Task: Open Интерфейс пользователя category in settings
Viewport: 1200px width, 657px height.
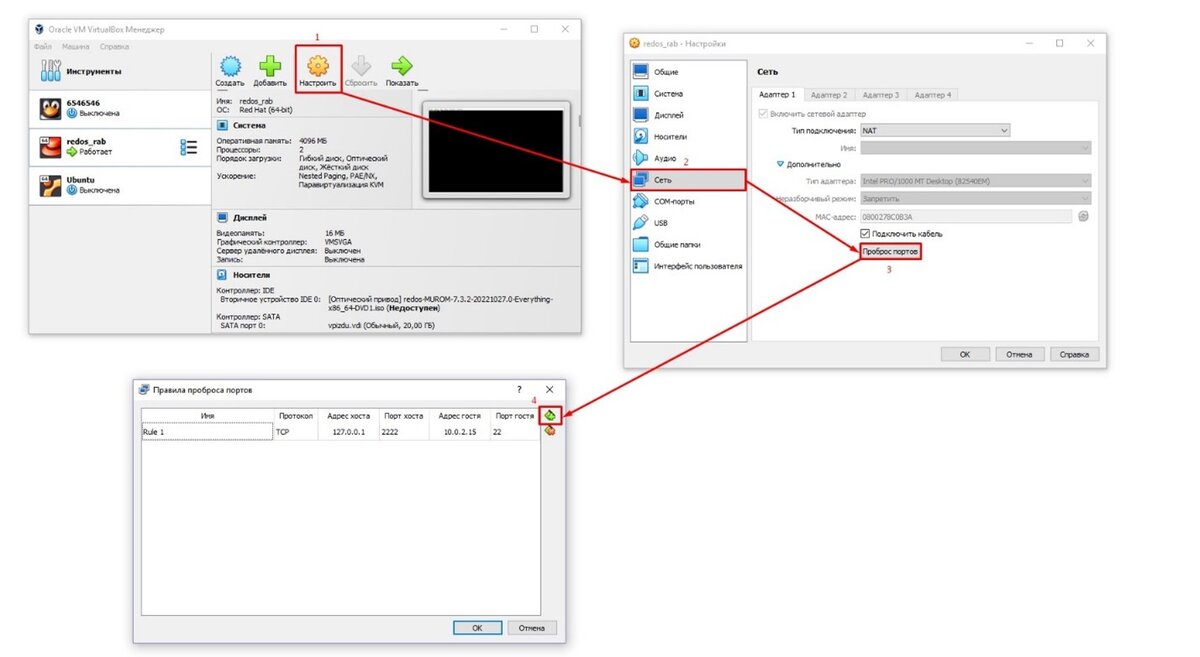Action: 687,266
